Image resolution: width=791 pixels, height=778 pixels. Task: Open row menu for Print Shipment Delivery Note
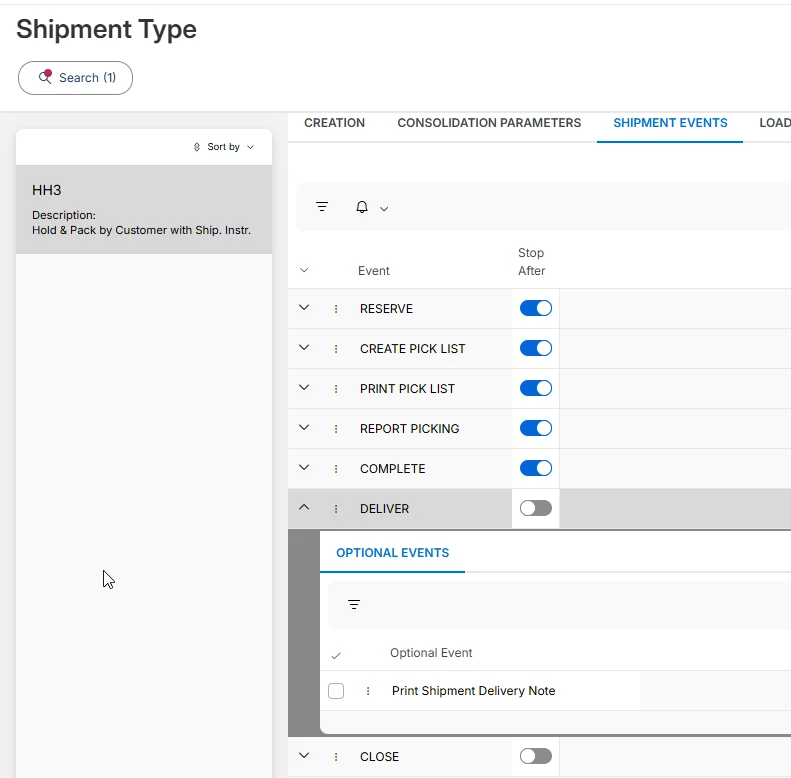(368, 691)
